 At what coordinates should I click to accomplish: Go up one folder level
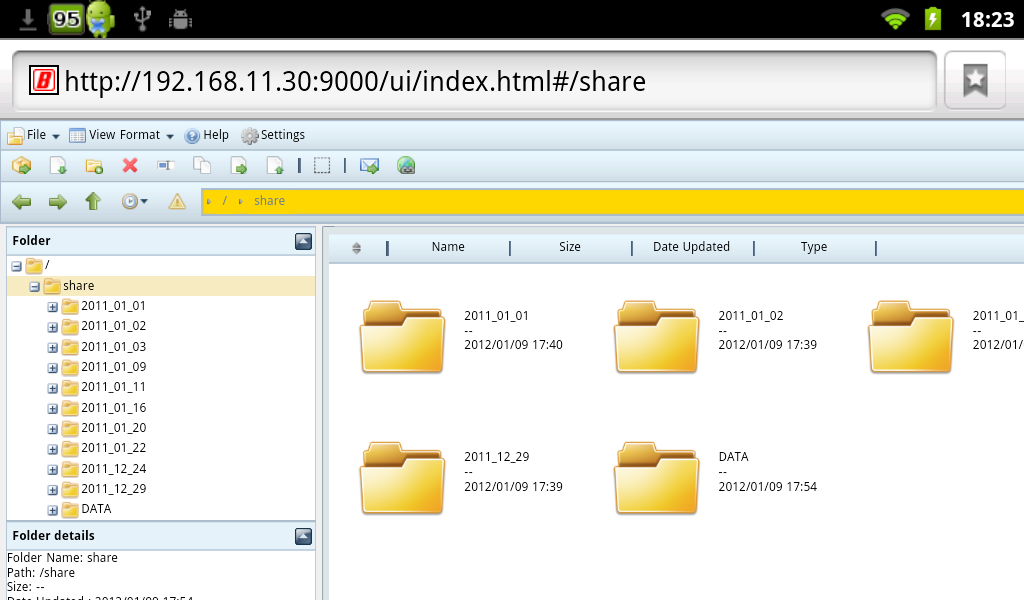93,201
